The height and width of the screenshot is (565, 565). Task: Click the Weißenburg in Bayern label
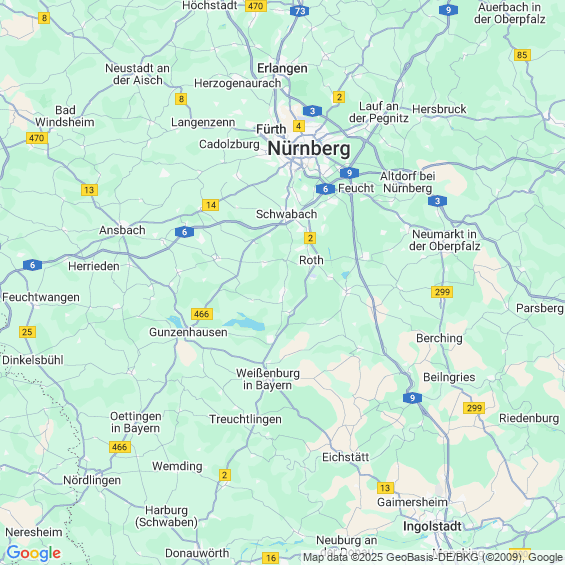(268, 379)
